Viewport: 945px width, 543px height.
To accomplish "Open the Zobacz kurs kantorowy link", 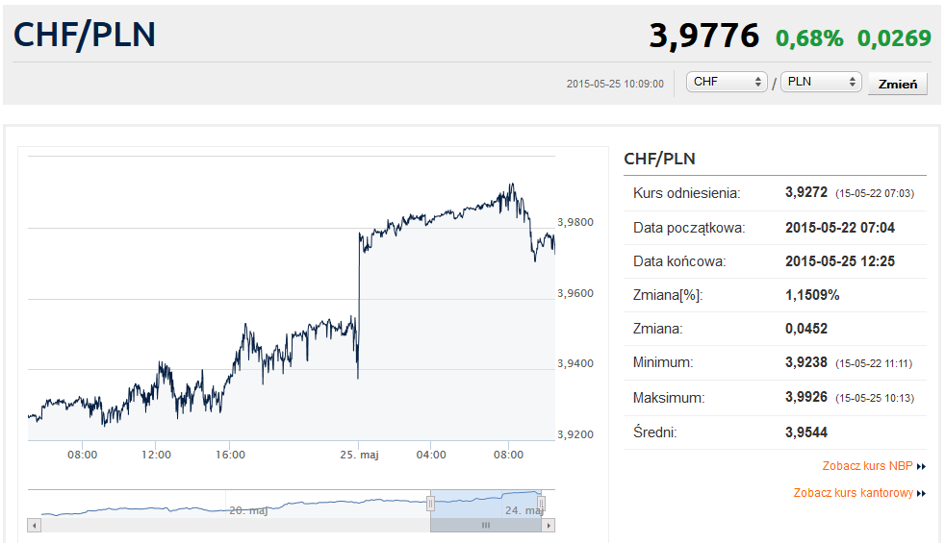I will (853, 493).
